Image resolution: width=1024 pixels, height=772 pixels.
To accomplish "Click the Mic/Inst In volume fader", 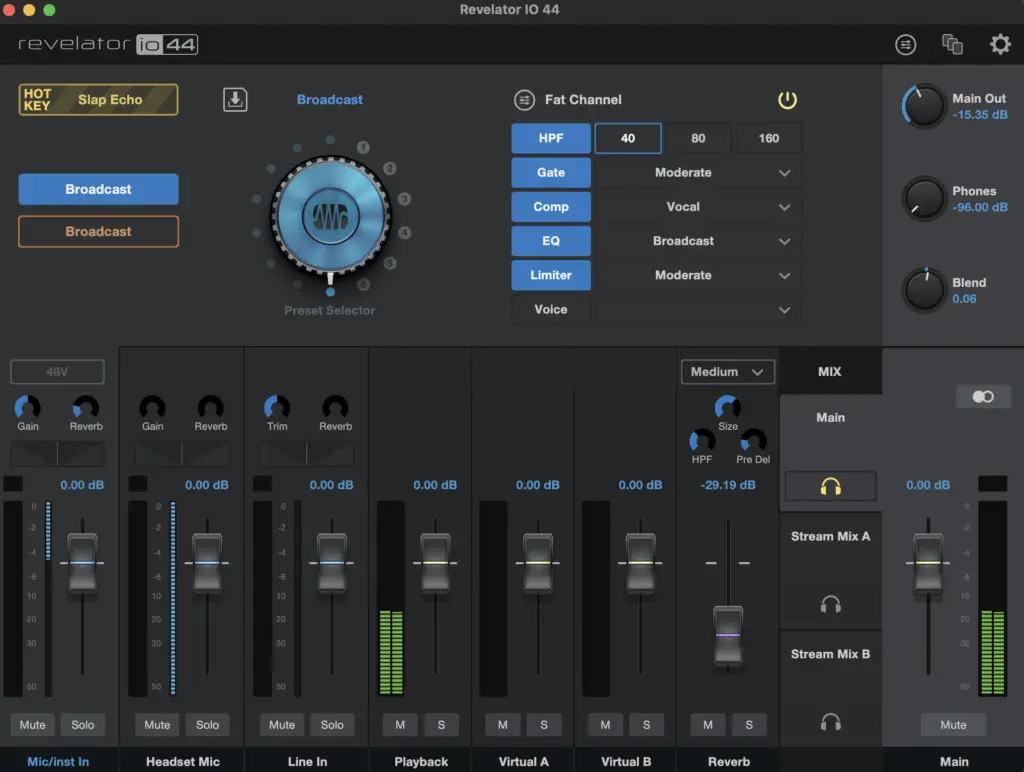I will (x=82, y=563).
